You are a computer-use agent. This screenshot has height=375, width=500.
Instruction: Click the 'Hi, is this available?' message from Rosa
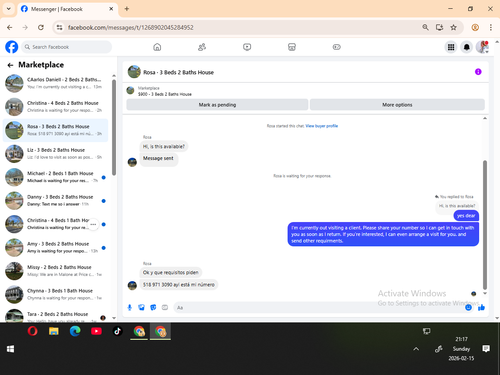pyautogui.click(x=164, y=146)
